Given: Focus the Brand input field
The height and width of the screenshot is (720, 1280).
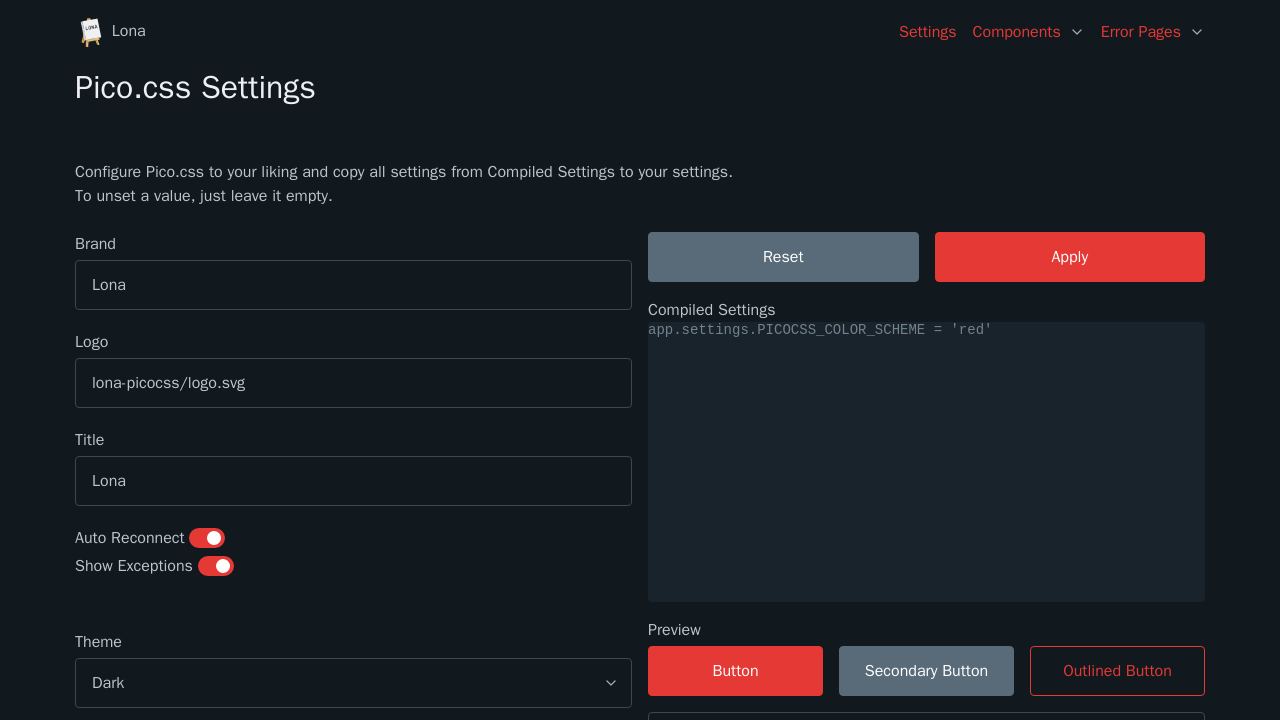Looking at the screenshot, I should tap(353, 285).
